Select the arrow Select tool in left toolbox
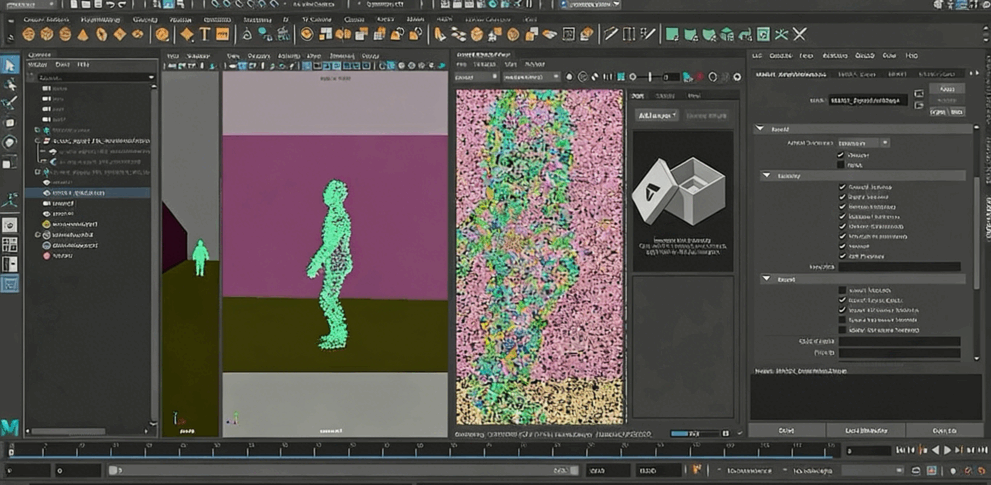This screenshot has height=485, width=991. tap(10, 65)
